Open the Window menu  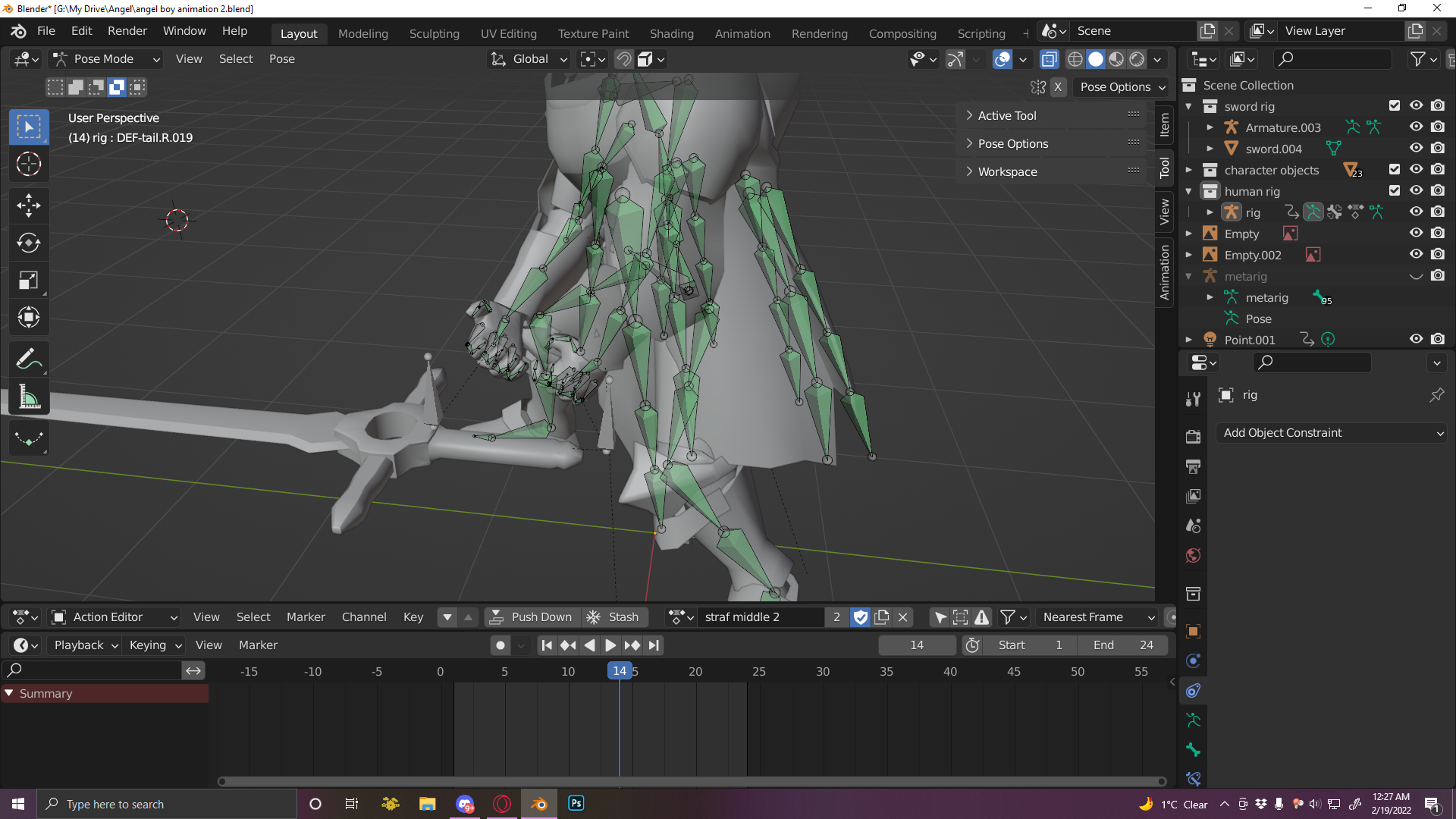184,31
